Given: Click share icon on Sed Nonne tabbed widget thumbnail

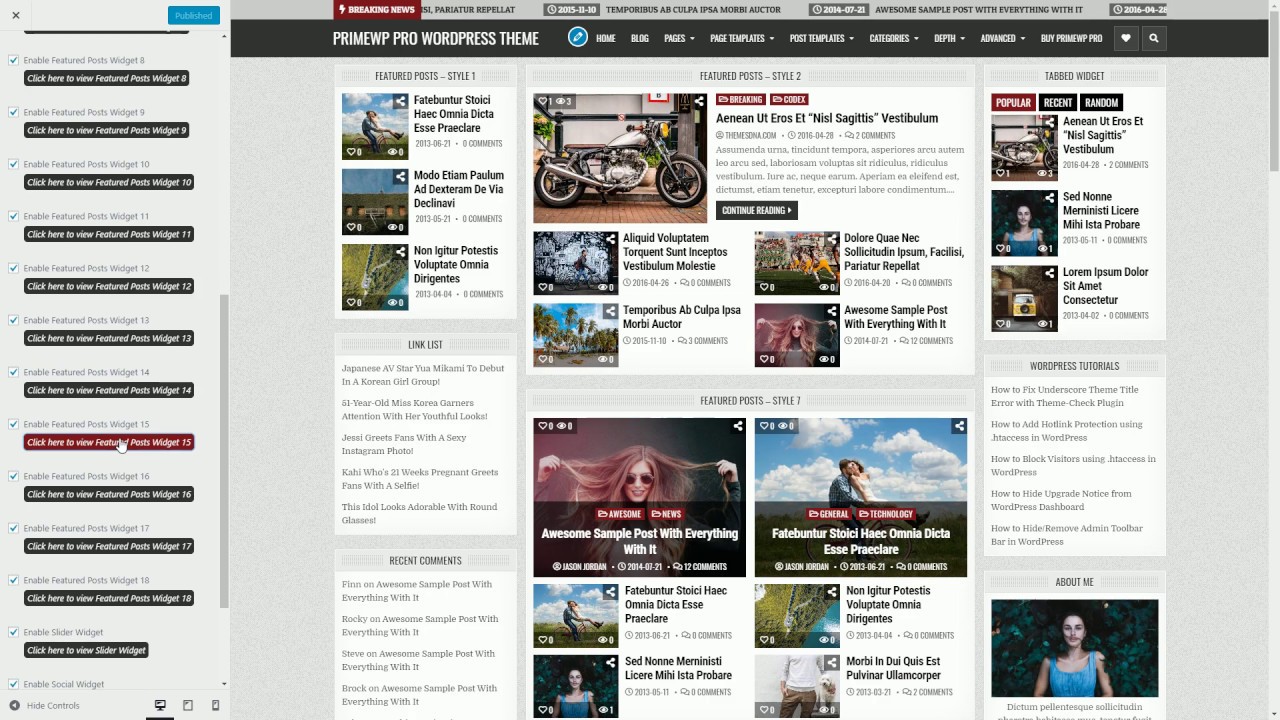Looking at the screenshot, I should 1049,197.
